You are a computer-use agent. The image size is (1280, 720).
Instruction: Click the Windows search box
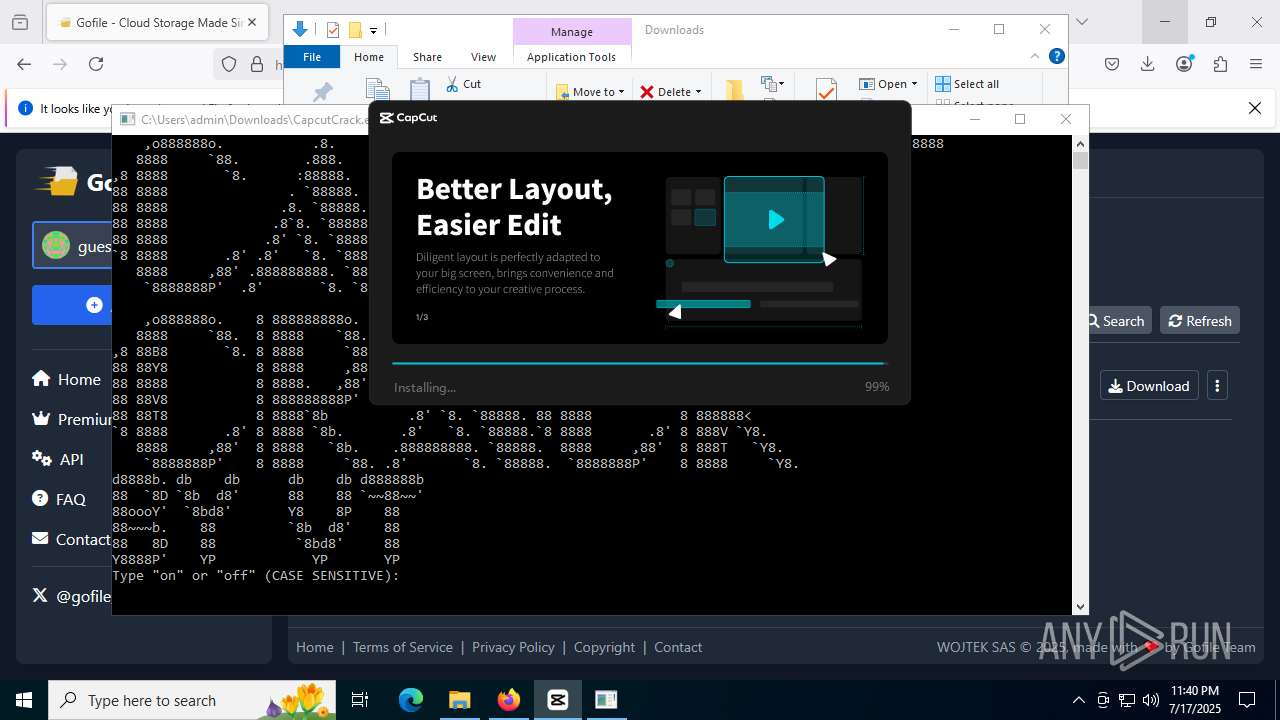pyautogui.click(x=194, y=700)
